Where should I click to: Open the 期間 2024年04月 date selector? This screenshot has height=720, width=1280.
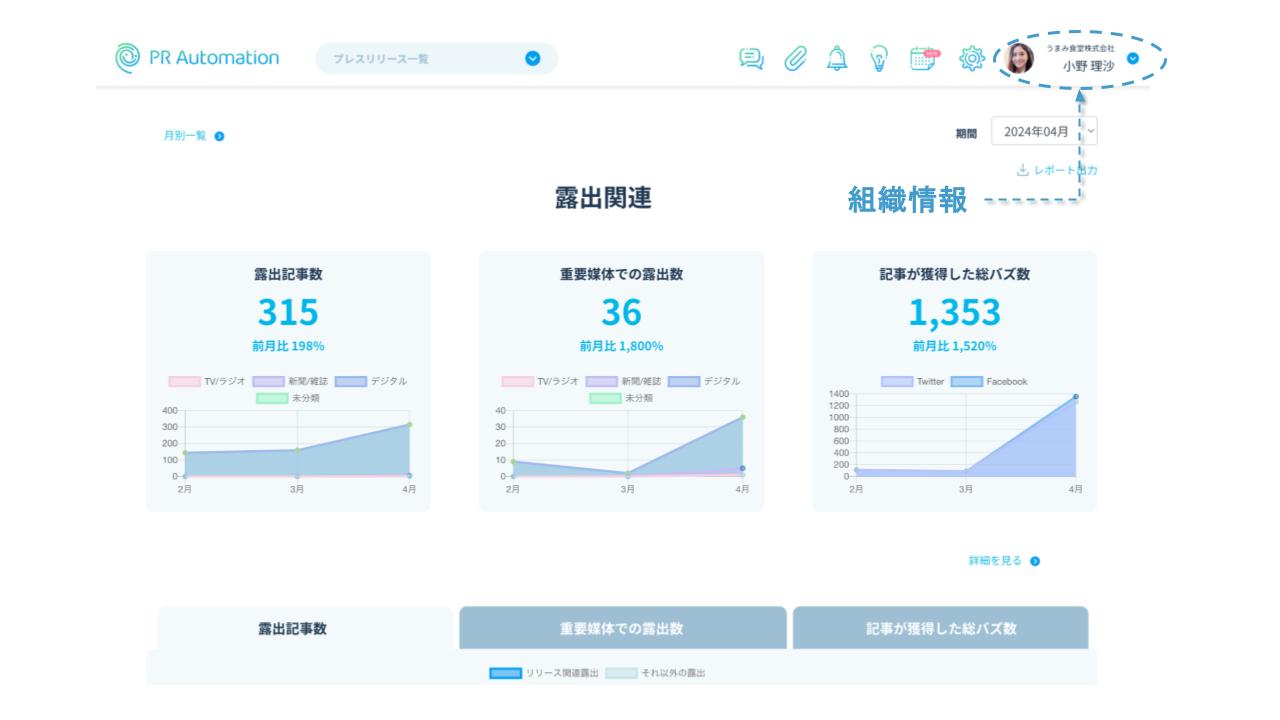[x=1043, y=132]
